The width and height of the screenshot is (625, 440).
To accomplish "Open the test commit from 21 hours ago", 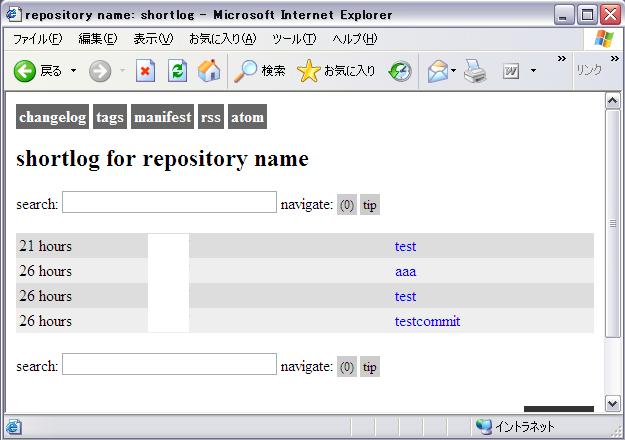I will coord(405,246).
